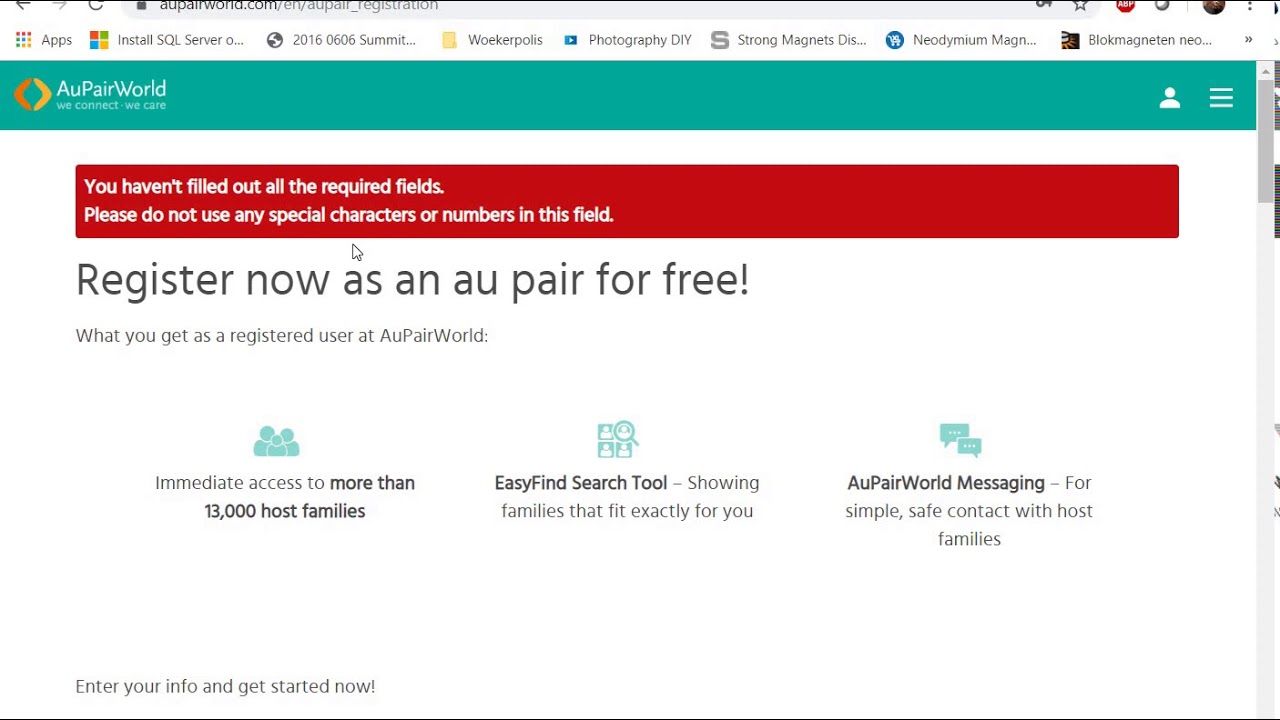Image resolution: width=1280 pixels, height=720 pixels.
Task: Bookmark this page with the star icon
Action: [1080, 5]
